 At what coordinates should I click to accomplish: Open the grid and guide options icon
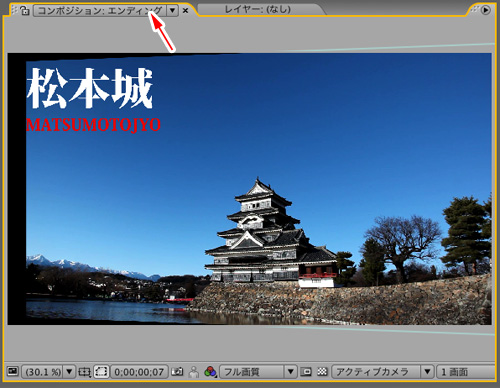point(84,371)
